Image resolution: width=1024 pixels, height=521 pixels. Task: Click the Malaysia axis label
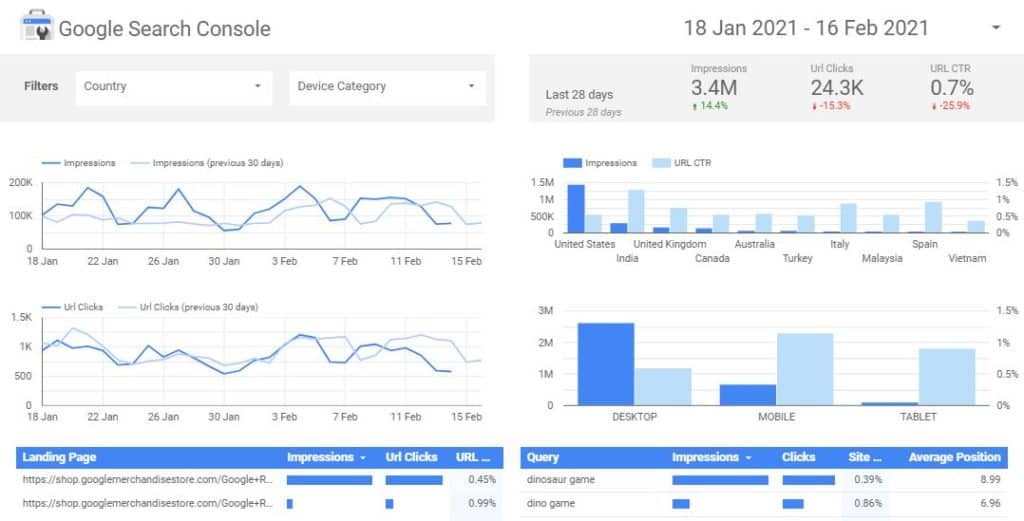(882, 259)
